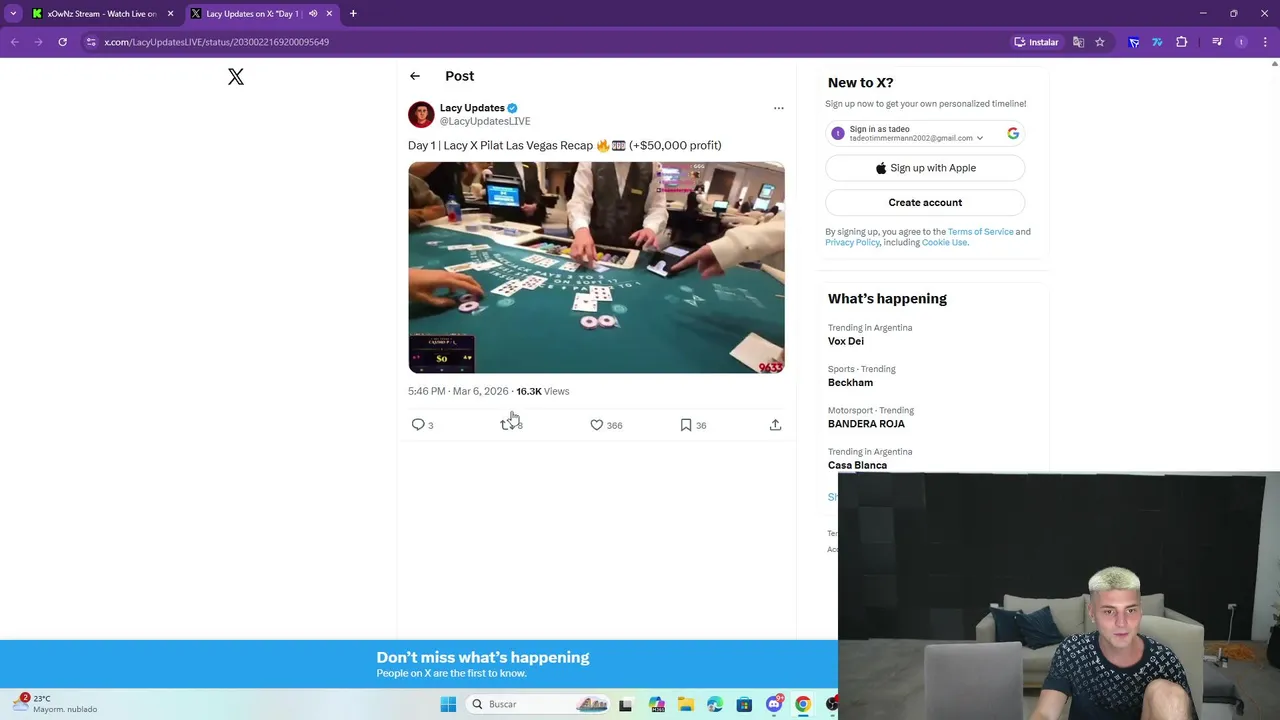Open the Windows Start menu
The width and height of the screenshot is (1280, 720).
(x=448, y=704)
